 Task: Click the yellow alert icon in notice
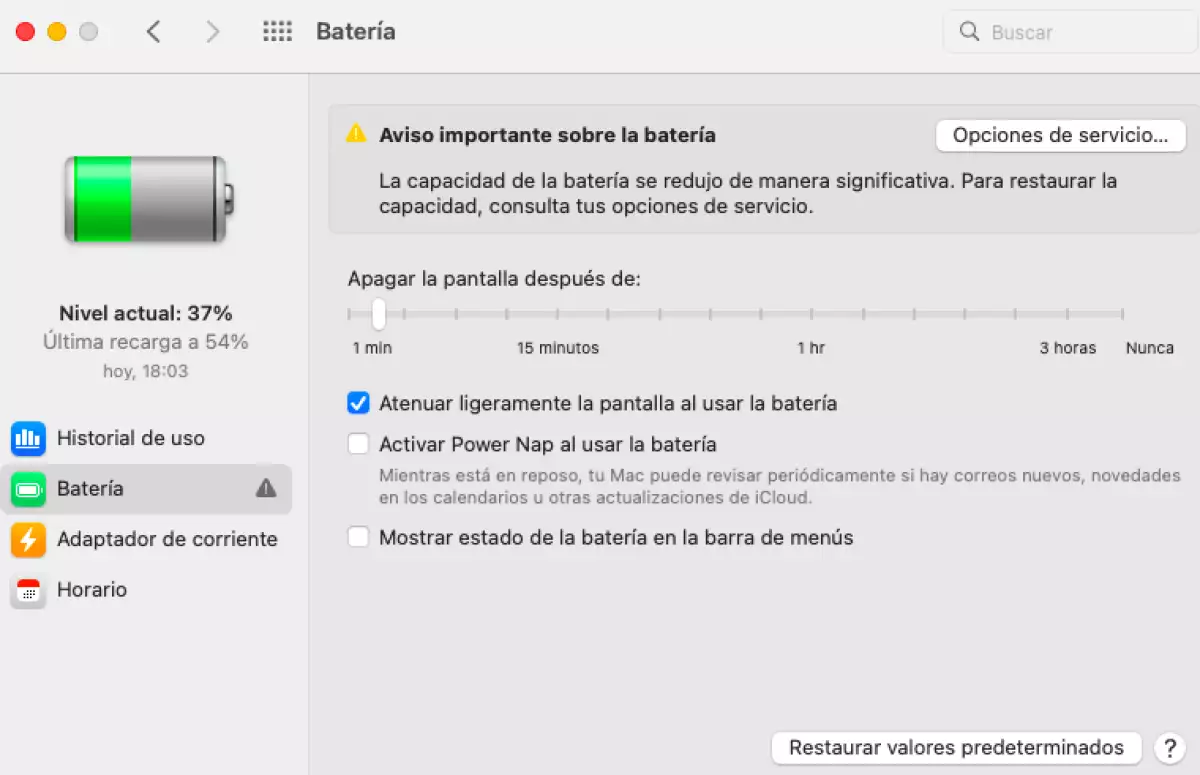(356, 134)
